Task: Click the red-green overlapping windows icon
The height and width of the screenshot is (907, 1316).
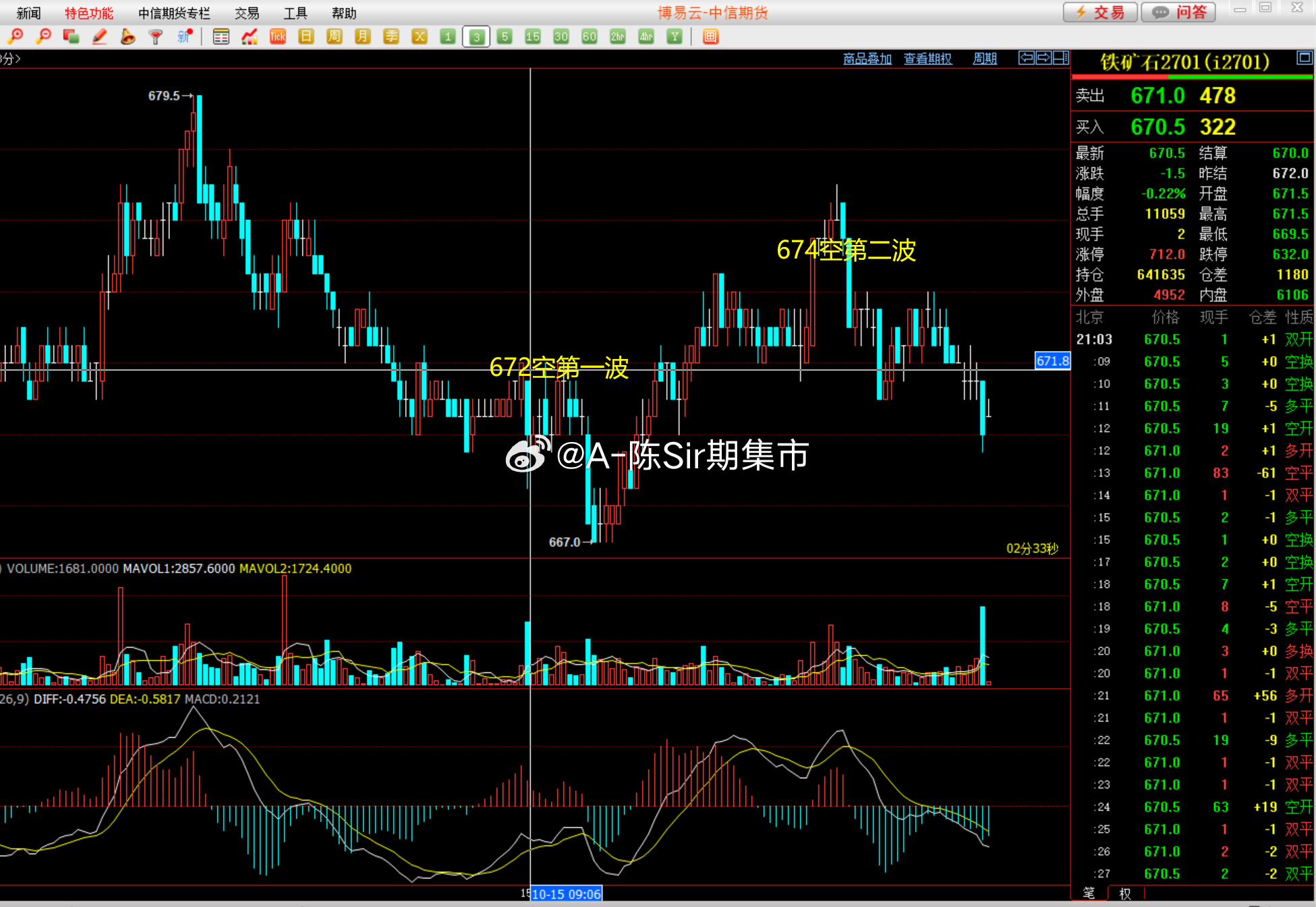Action: tap(71, 36)
